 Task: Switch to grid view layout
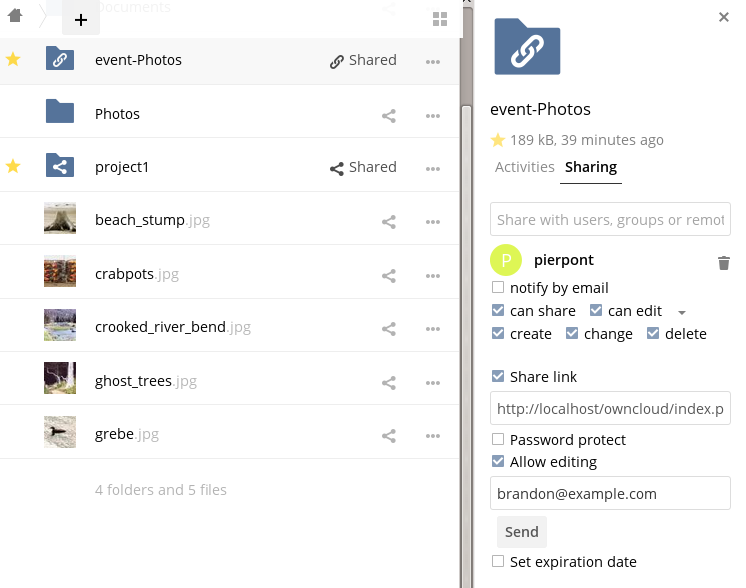tap(440, 19)
